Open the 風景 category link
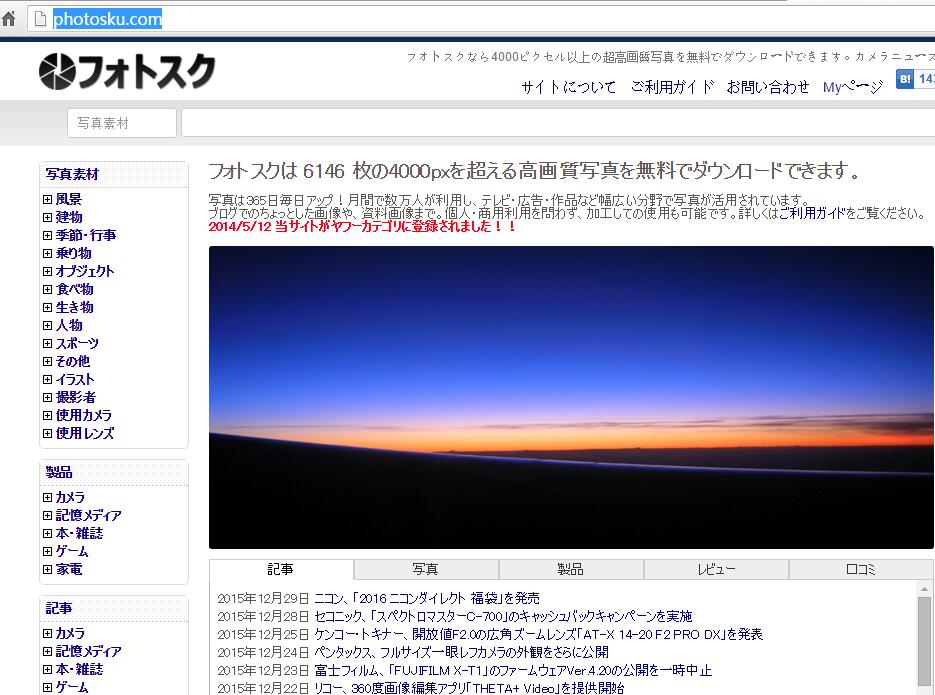The width and height of the screenshot is (935, 695). pyautogui.click(x=69, y=199)
